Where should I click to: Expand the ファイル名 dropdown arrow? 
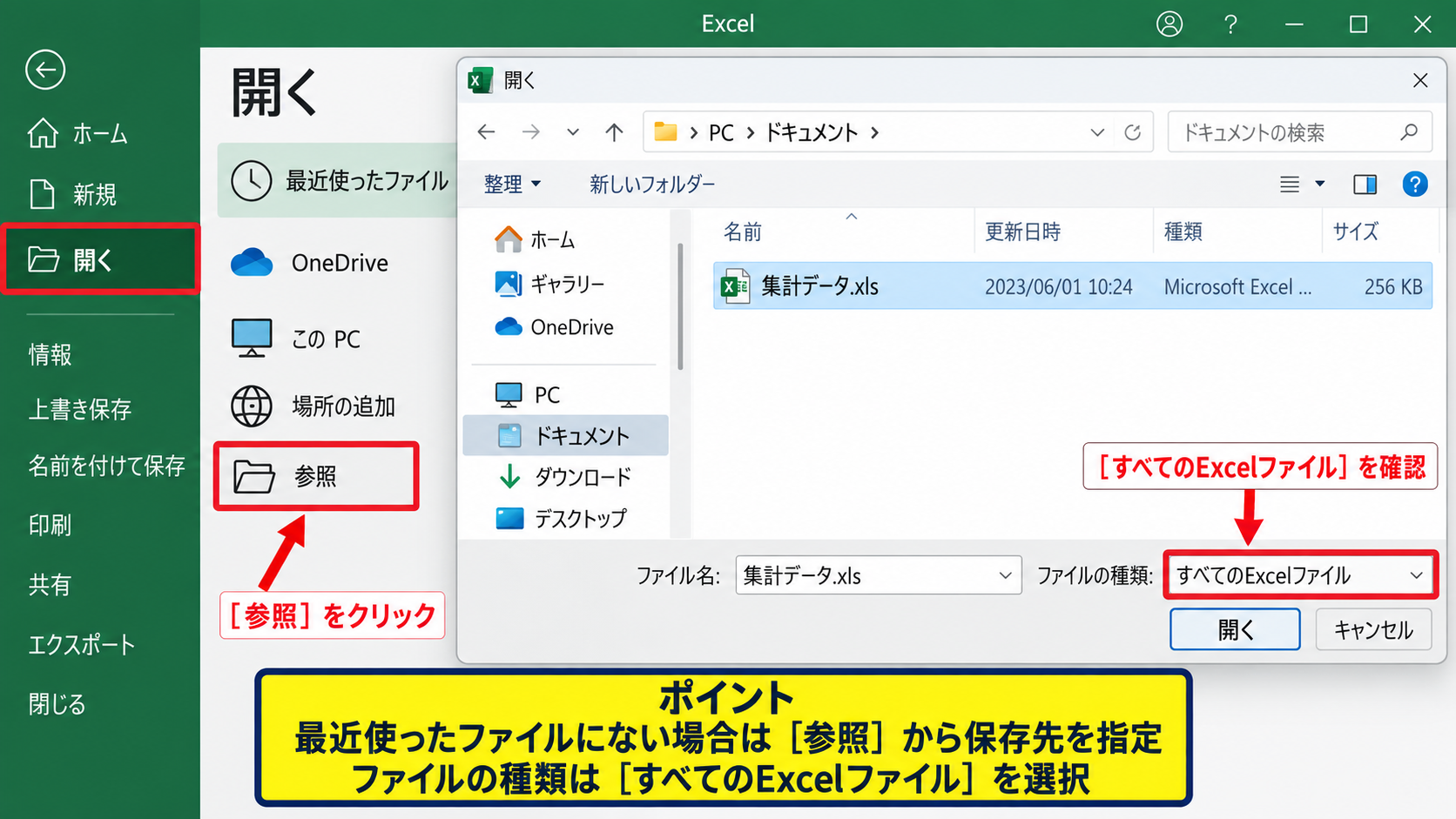tap(1005, 575)
